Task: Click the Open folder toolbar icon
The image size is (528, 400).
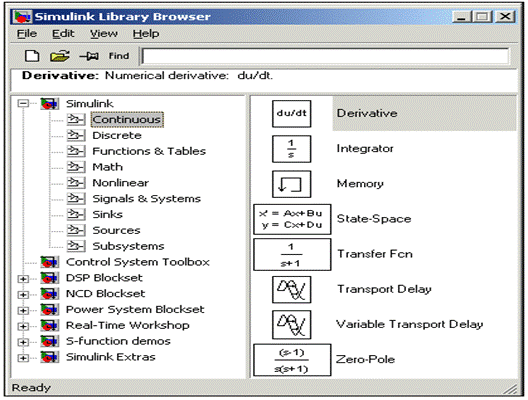Action: (60, 56)
